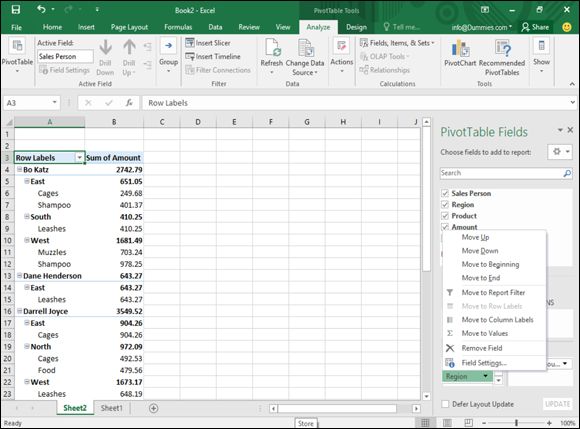Collapse Dane Henderson group

(x=19, y=276)
